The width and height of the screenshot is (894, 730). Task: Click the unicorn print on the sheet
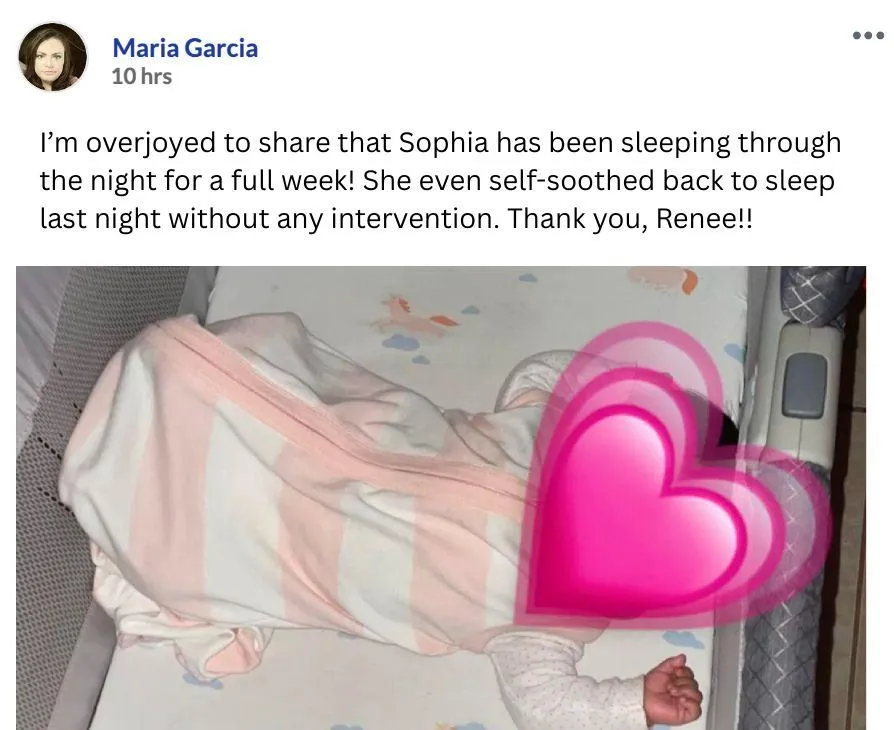coord(413,315)
